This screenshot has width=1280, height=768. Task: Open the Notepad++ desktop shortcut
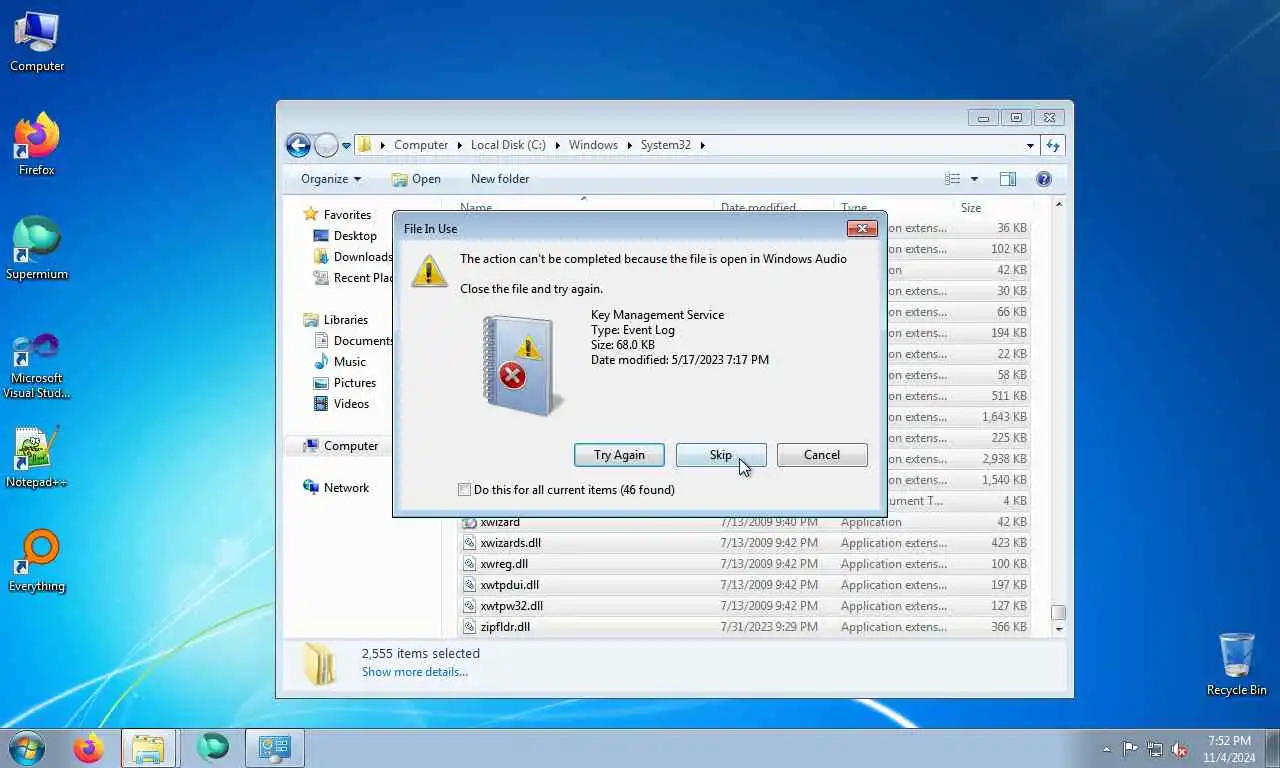[37, 458]
